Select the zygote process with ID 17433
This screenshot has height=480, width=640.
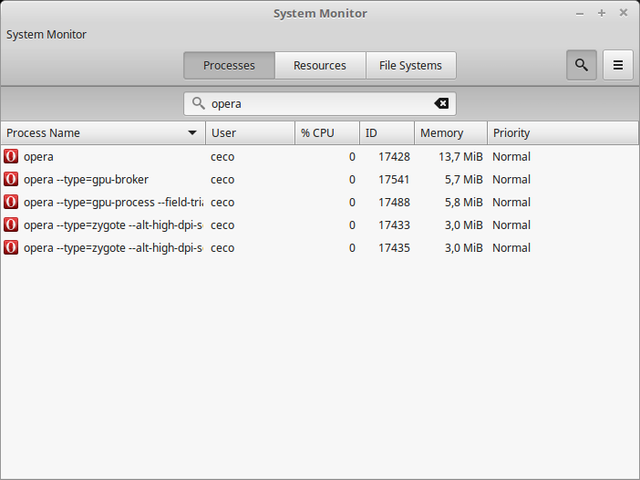320,225
